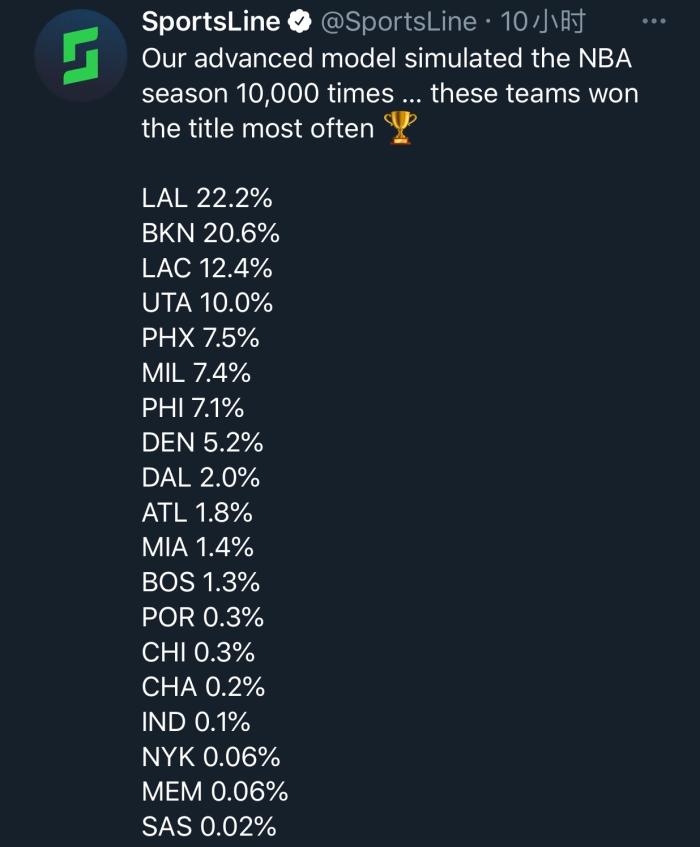Viewport: 700px width, 847px height.
Task: Click the trophy emoji in the tweet
Action: click(x=401, y=129)
